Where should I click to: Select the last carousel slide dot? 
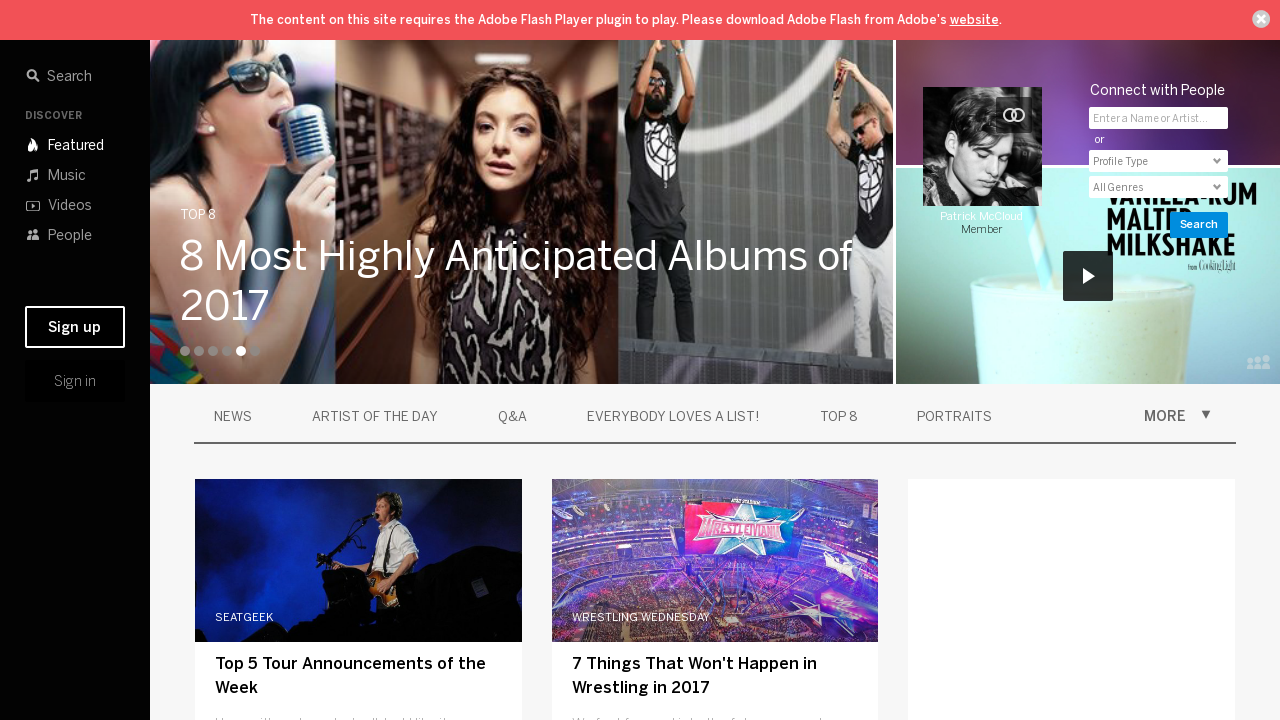tap(255, 351)
